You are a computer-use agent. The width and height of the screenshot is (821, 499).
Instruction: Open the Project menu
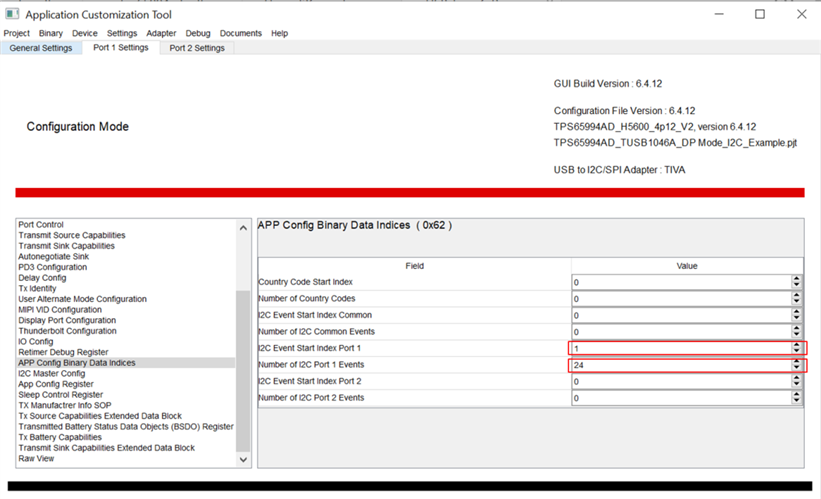tap(16, 33)
